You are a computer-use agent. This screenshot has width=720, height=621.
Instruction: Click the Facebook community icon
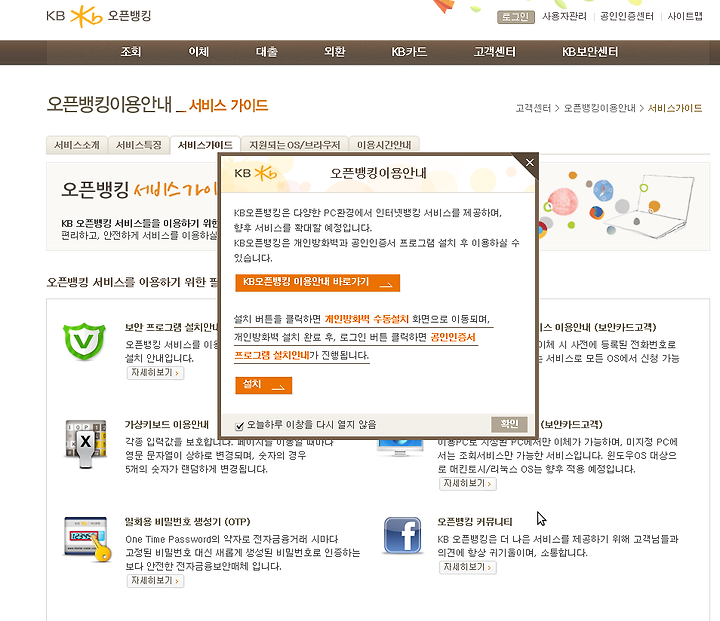402,535
